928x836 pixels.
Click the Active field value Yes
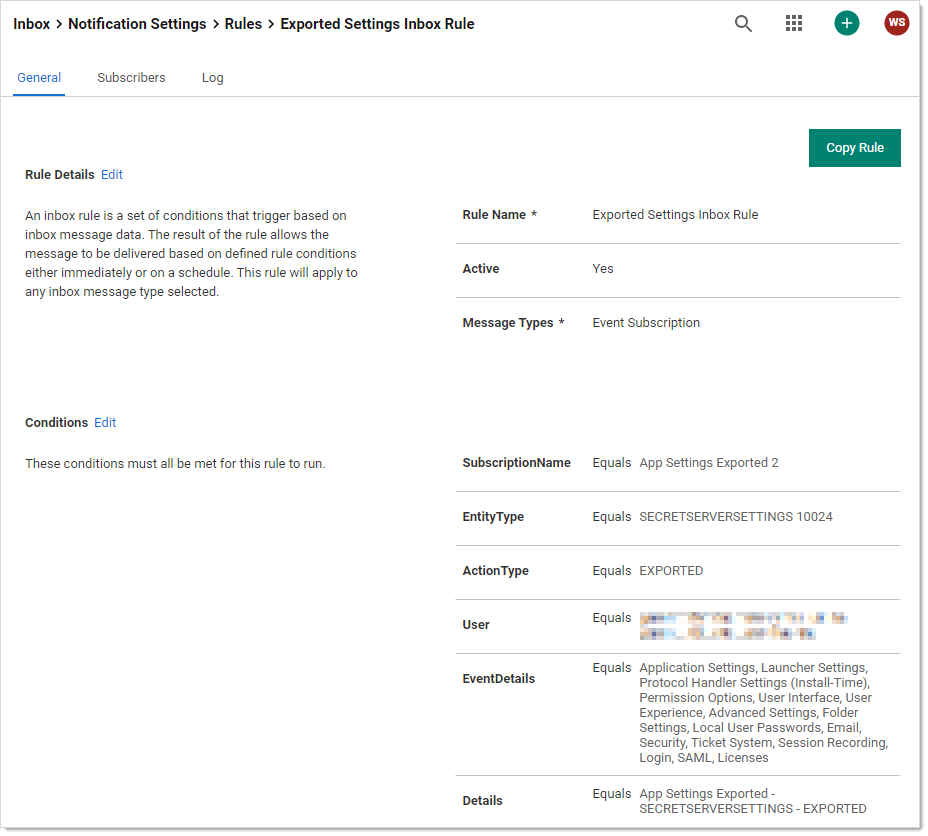click(603, 269)
